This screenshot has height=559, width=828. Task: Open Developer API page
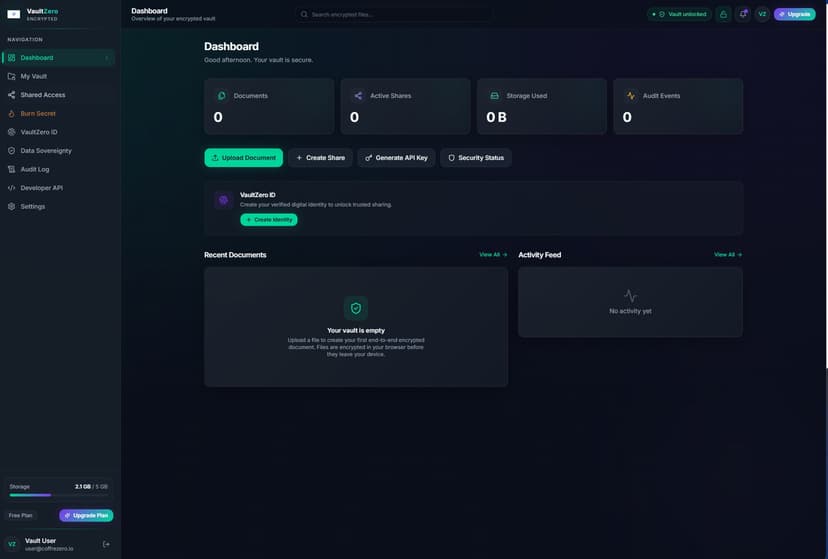(59, 188)
